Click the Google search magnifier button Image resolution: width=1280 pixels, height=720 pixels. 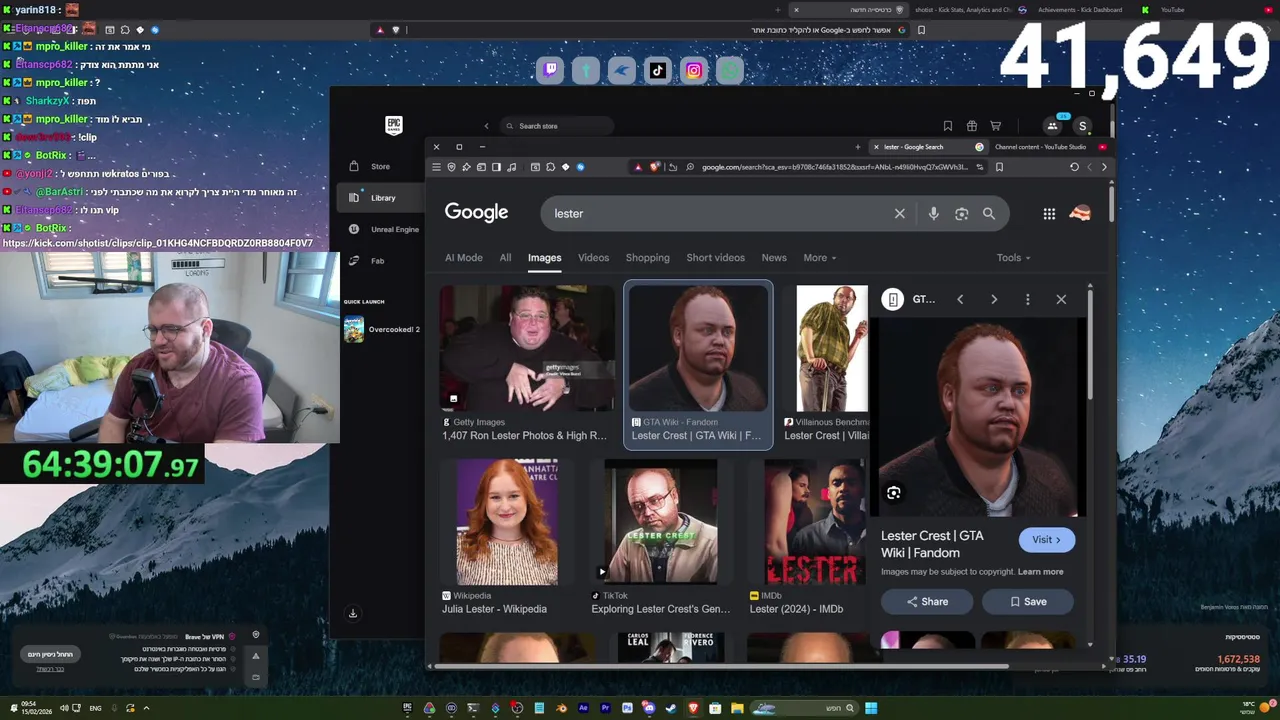988,213
